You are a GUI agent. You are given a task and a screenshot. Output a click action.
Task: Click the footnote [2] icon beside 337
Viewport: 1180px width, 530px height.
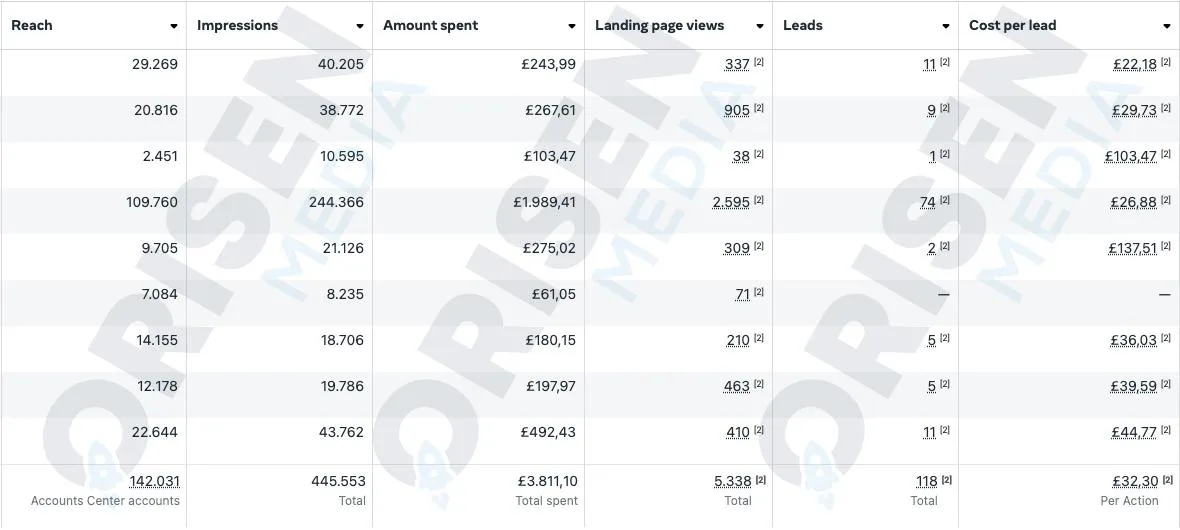(x=759, y=63)
